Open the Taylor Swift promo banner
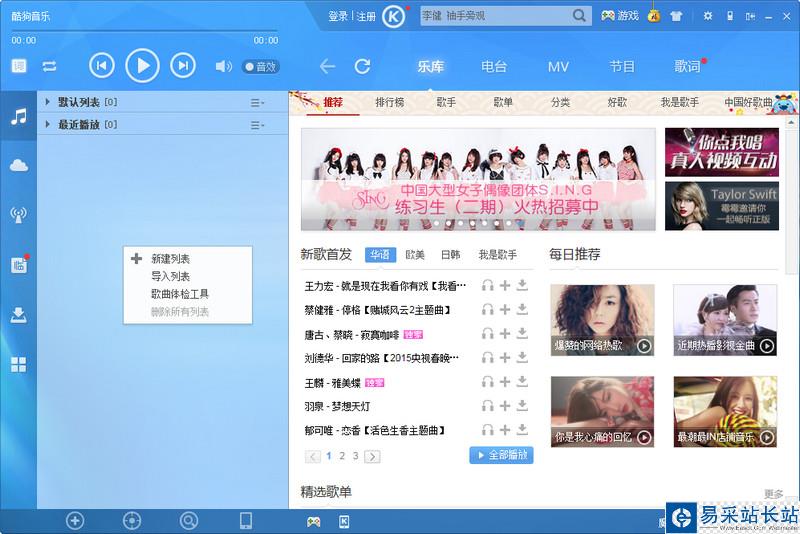The height and width of the screenshot is (534, 800). coord(722,206)
